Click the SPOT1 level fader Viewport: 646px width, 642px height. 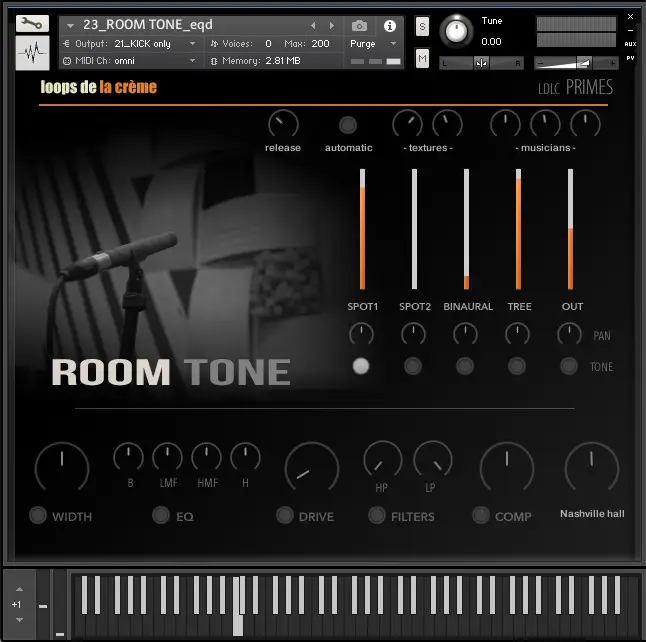coord(362,229)
